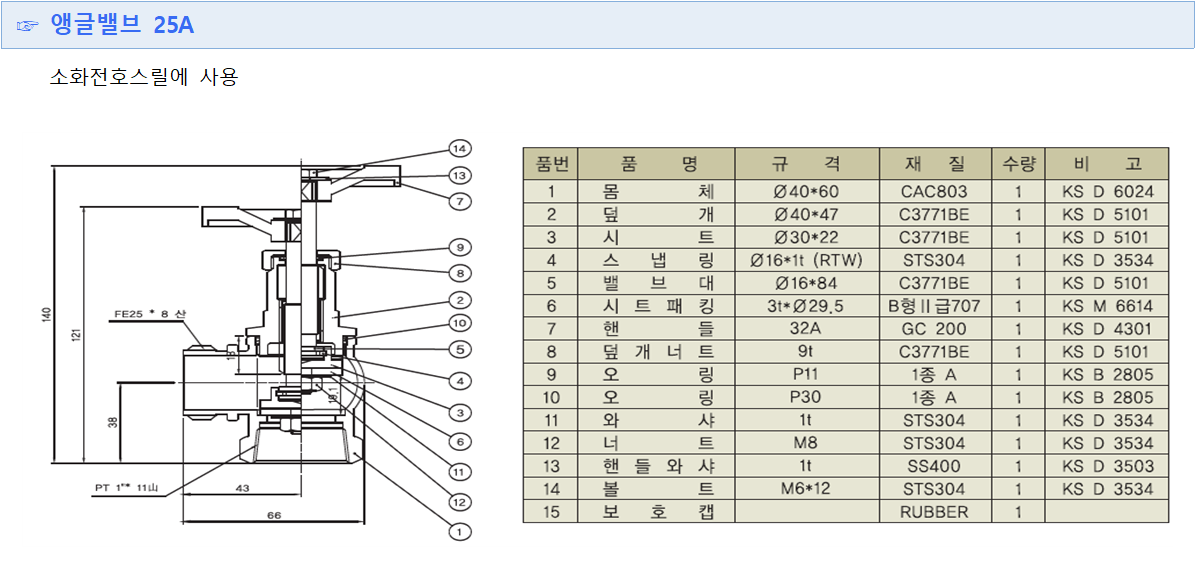Click the 'PT 1"* 11山' thread label

(127, 487)
